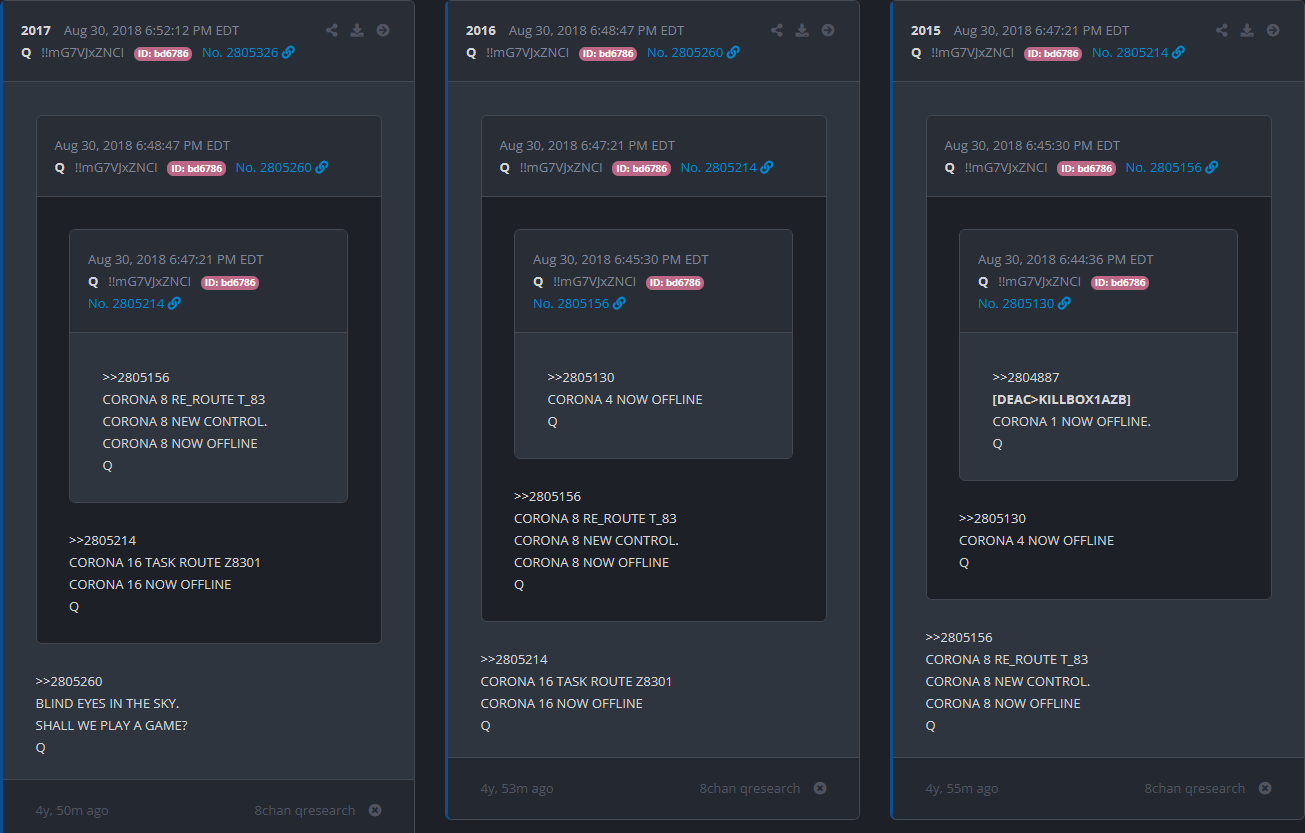Open No. 2805214 link in post 2015's header
The image size is (1305, 833).
(1138, 52)
